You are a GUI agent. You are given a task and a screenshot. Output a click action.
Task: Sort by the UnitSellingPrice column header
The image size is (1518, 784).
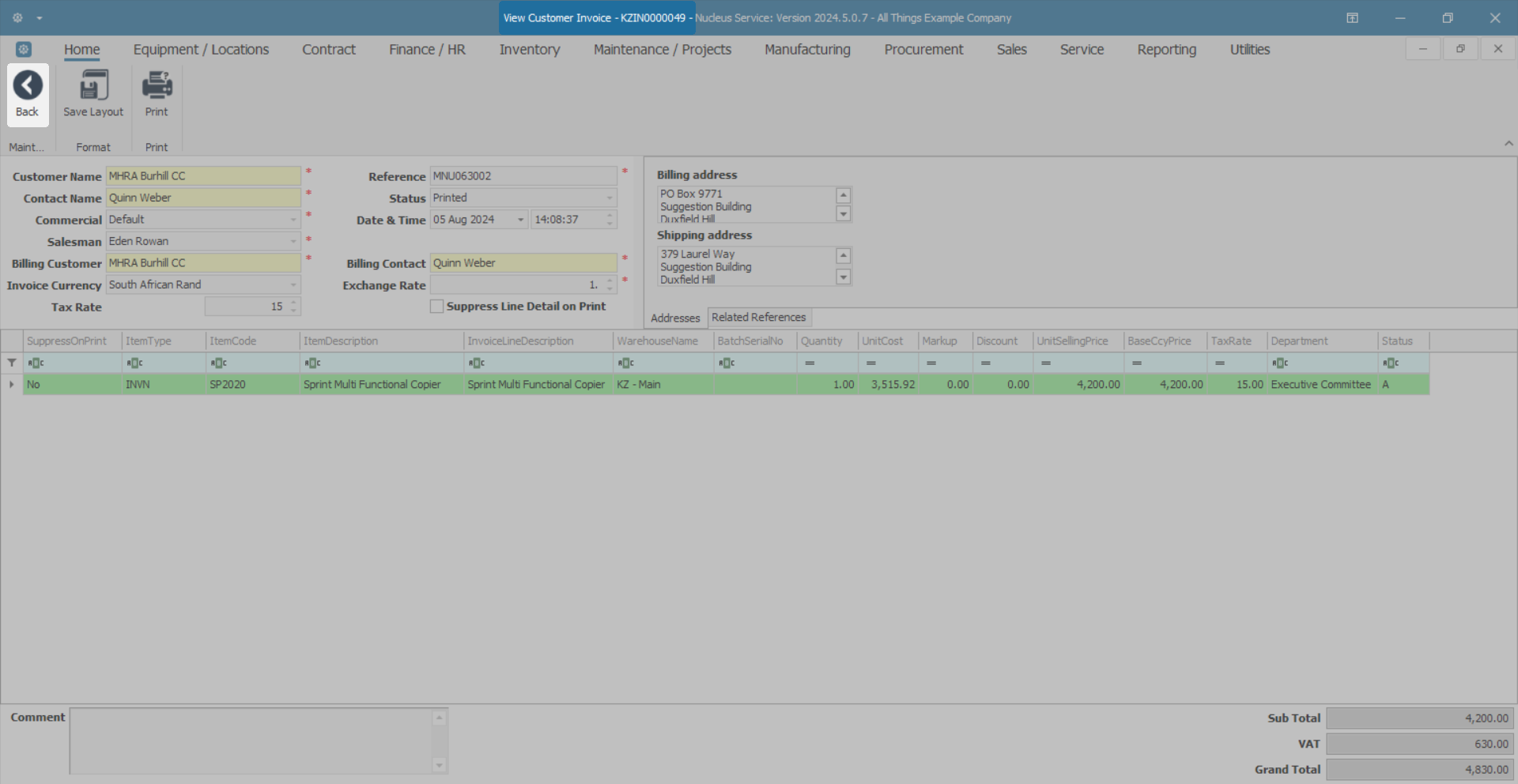pos(1078,341)
